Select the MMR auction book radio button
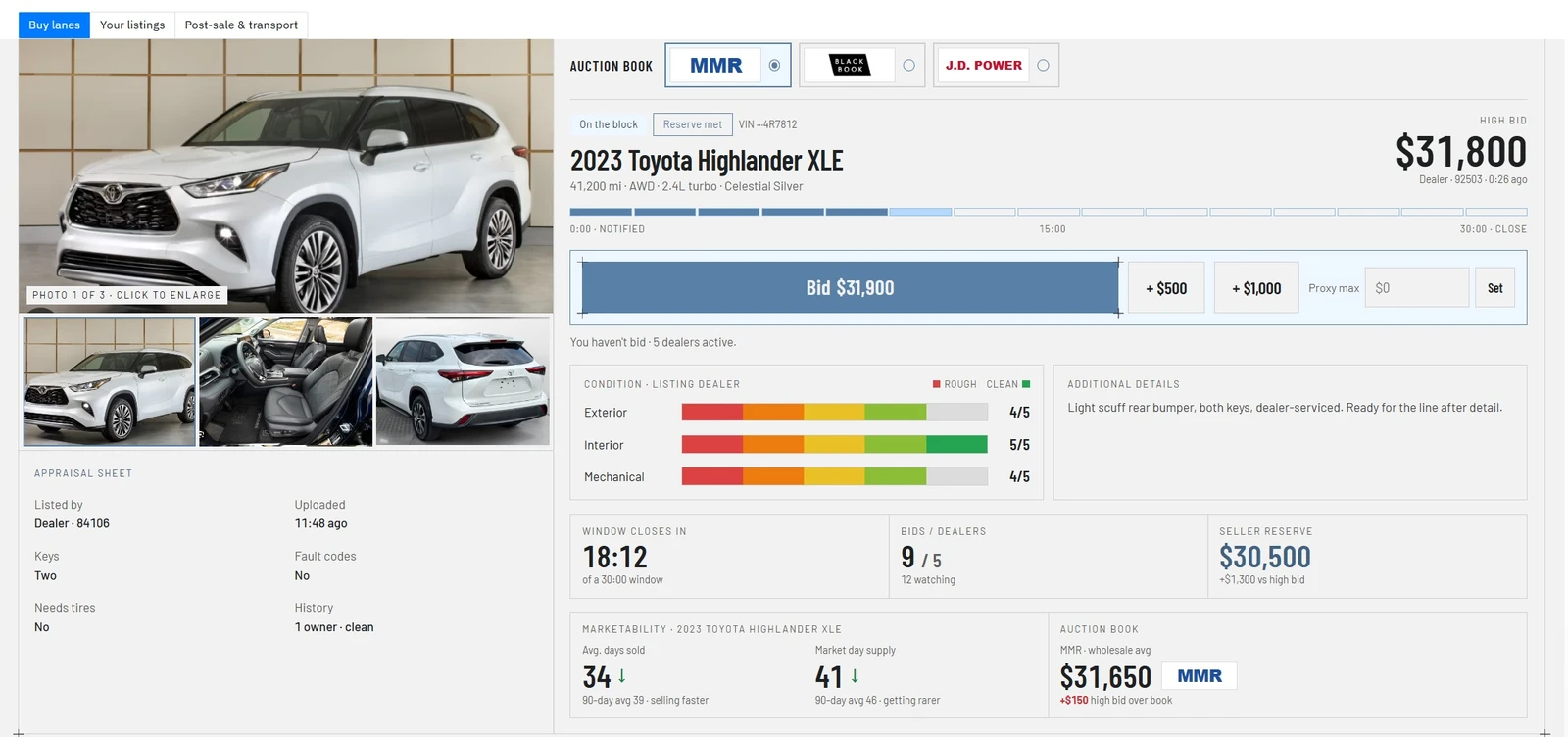 (774, 66)
